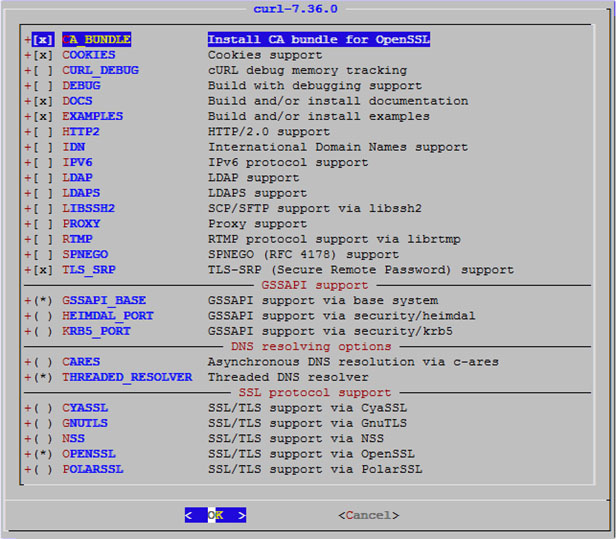The width and height of the screenshot is (616, 539).
Task: Click 'Build and/or install documentation' text
Action: tap(338, 101)
